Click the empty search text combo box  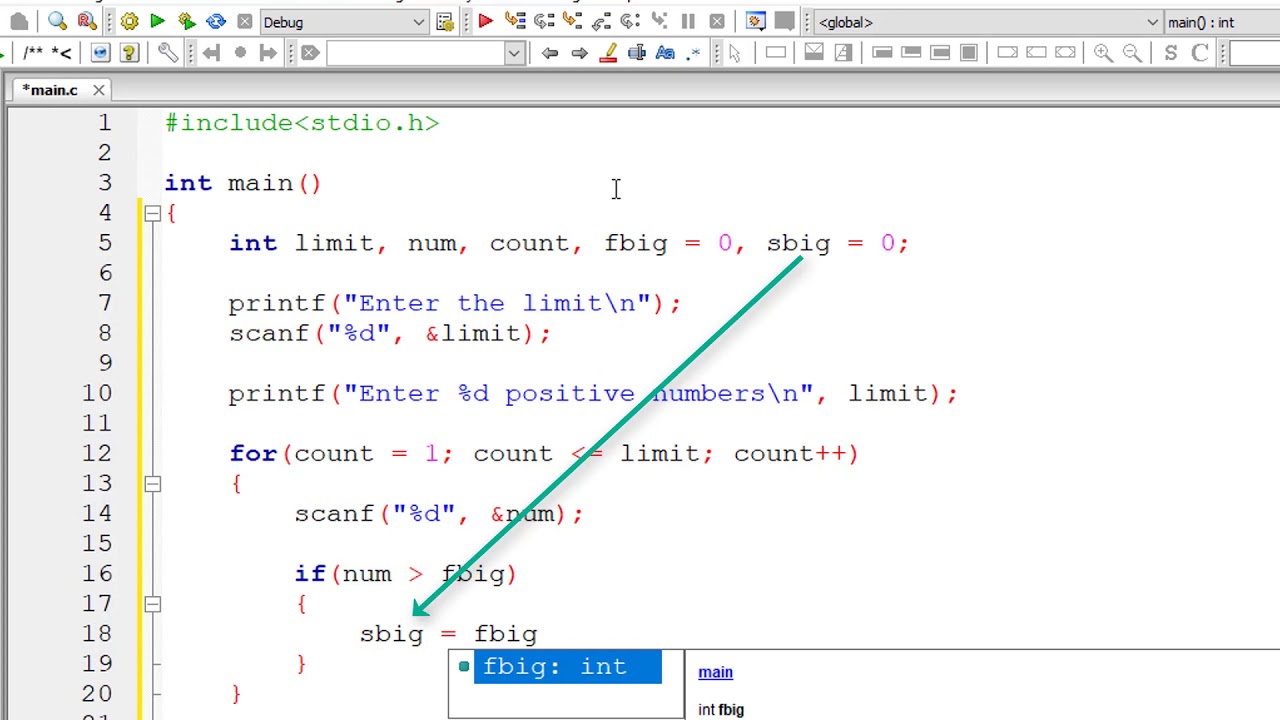point(416,53)
